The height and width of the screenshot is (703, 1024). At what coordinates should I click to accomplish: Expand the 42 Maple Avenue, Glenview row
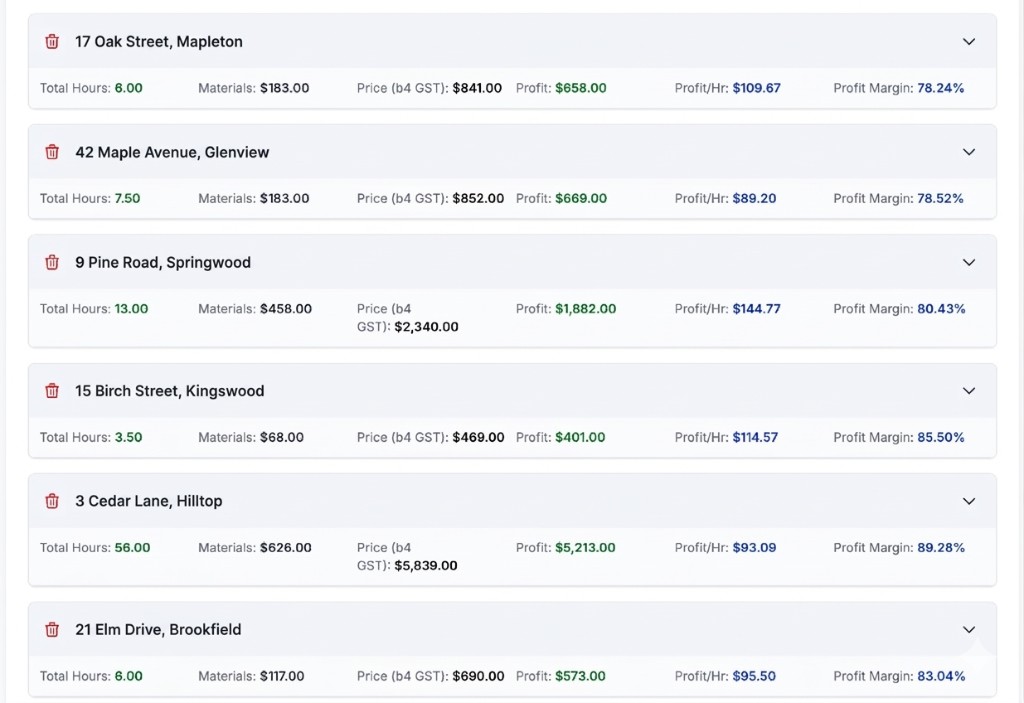pyautogui.click(x=968, y=152)
